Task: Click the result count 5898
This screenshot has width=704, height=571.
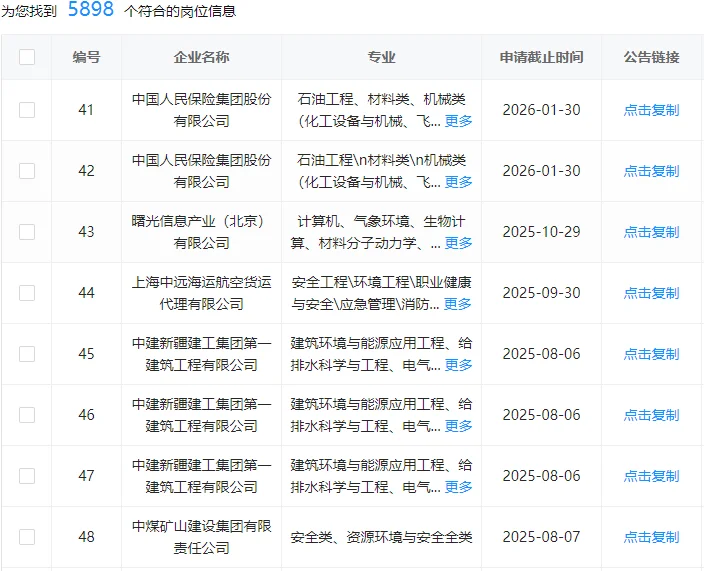Action: click(x=91, y=9)
